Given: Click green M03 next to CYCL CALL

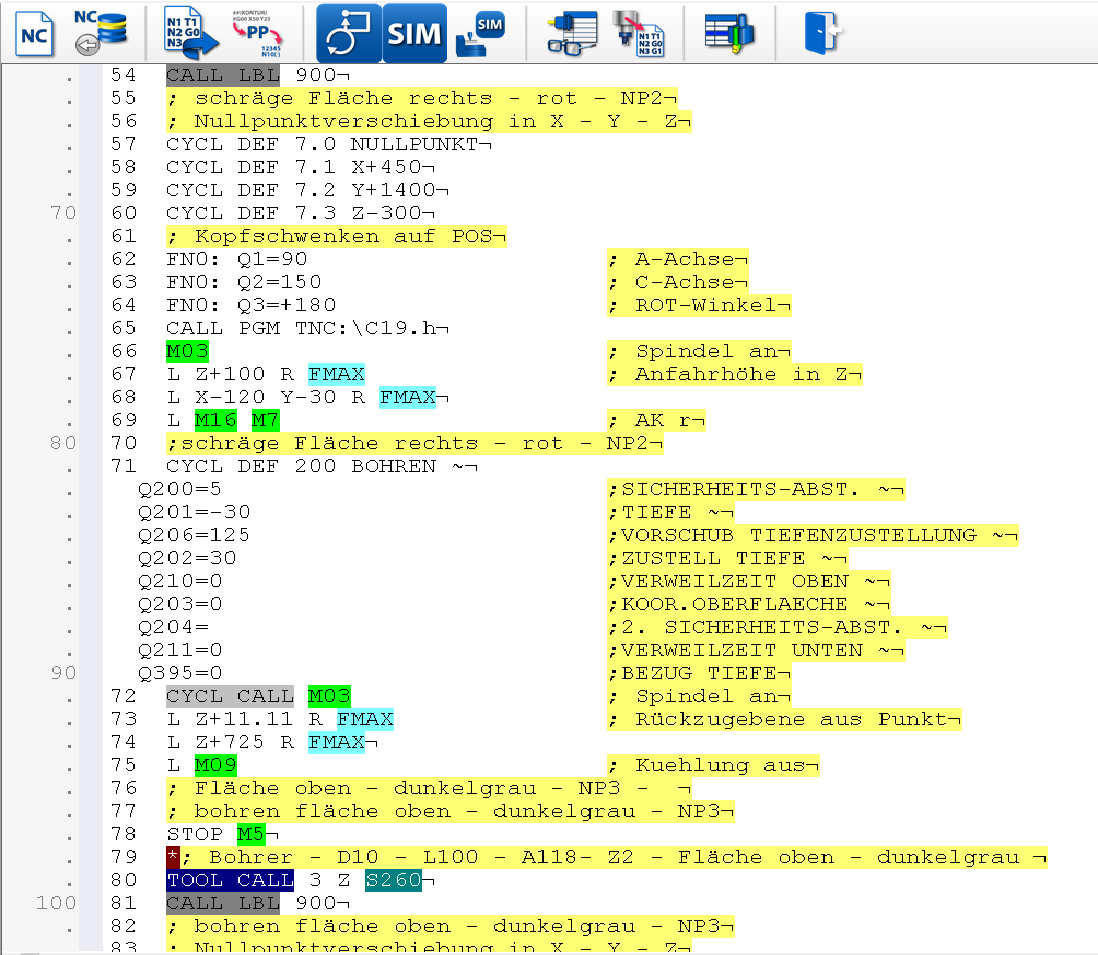Looking at the screenshot, I should 329,696.
